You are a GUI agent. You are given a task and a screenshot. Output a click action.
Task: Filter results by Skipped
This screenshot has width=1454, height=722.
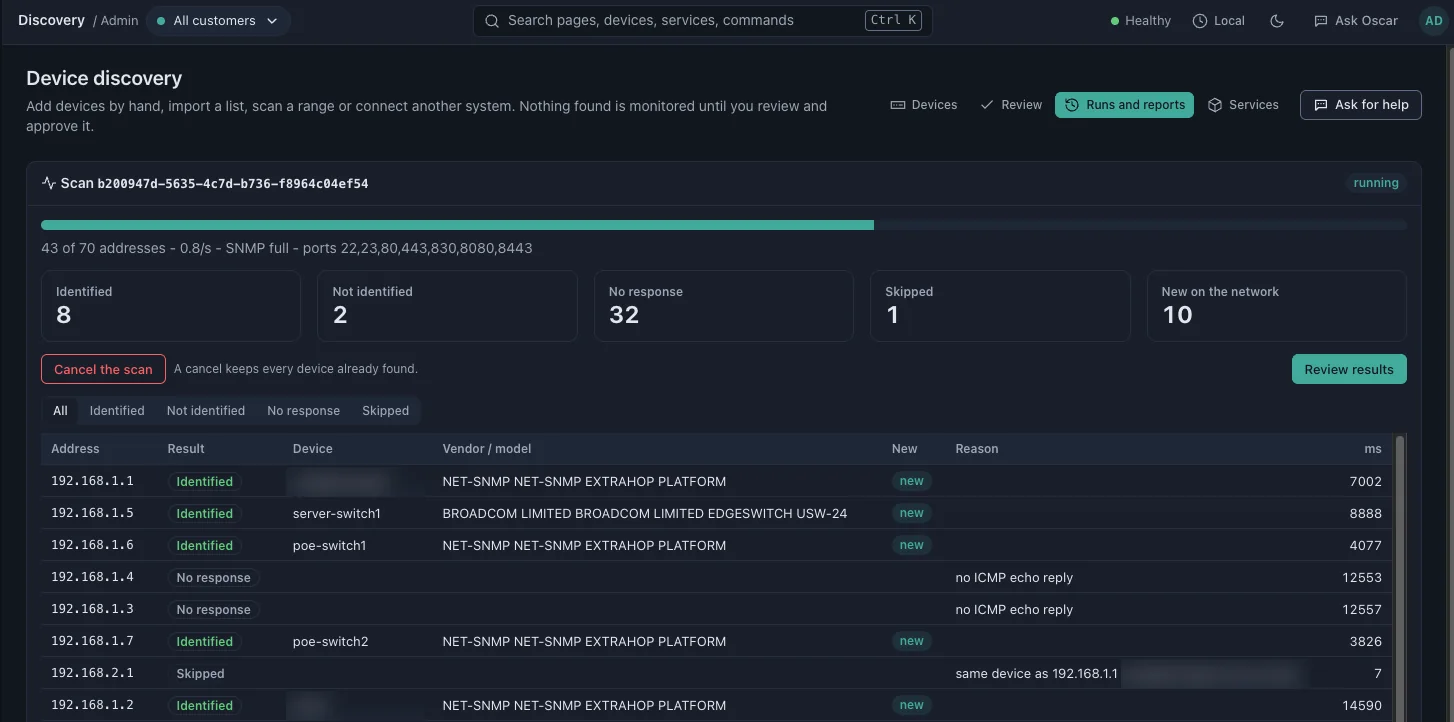[x=386, y=411]
